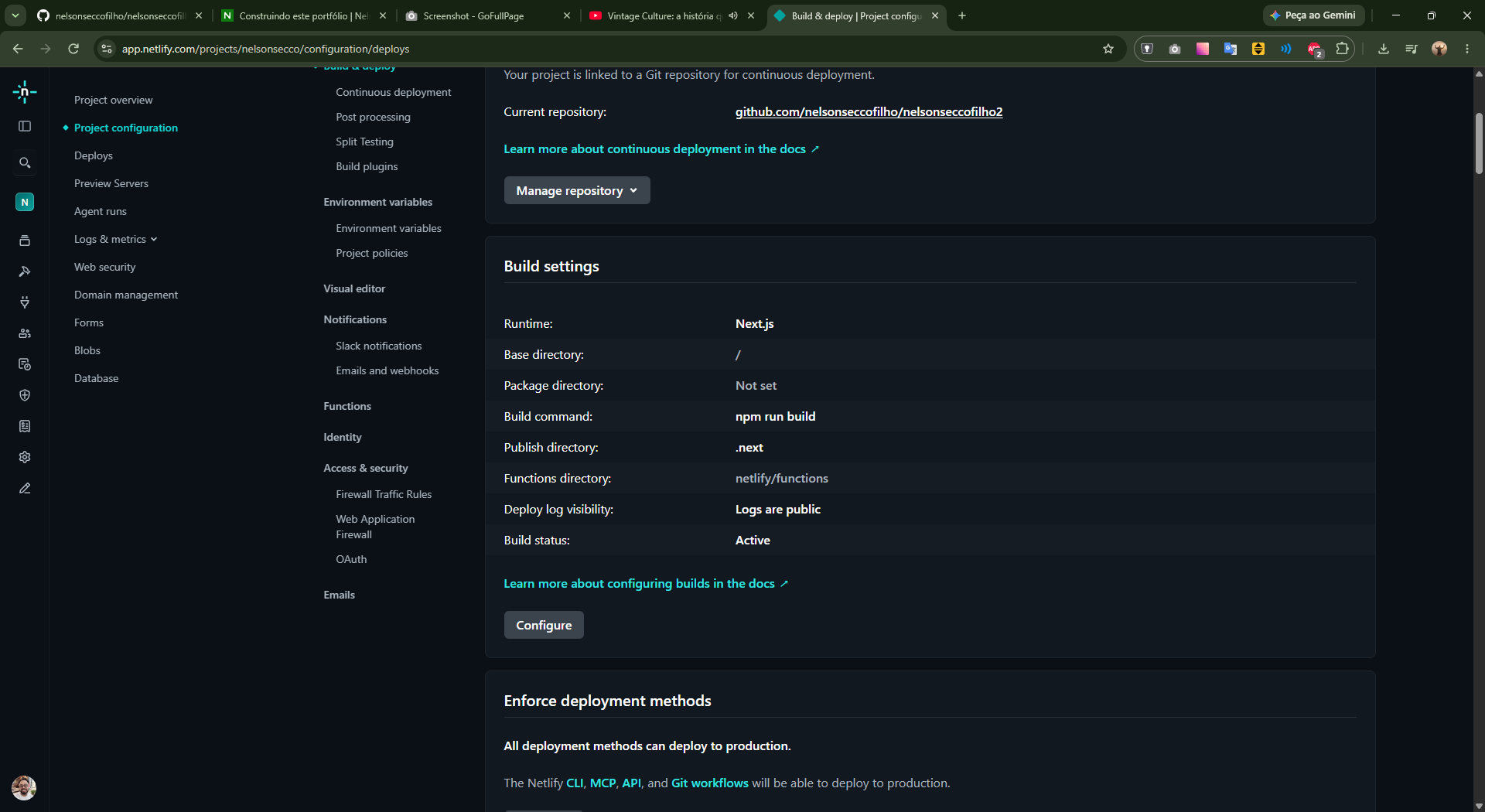Screen dimensions: 1485x812
Task: Click the page vertical scrollbar thumb
Action: tap(1479, 143)
